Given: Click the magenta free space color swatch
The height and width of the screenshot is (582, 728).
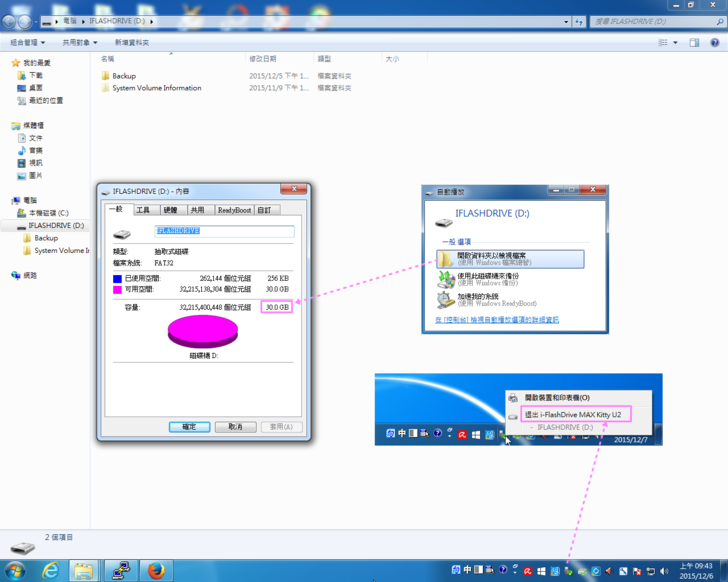Looking at the screenshot, I should click(117, 289).
